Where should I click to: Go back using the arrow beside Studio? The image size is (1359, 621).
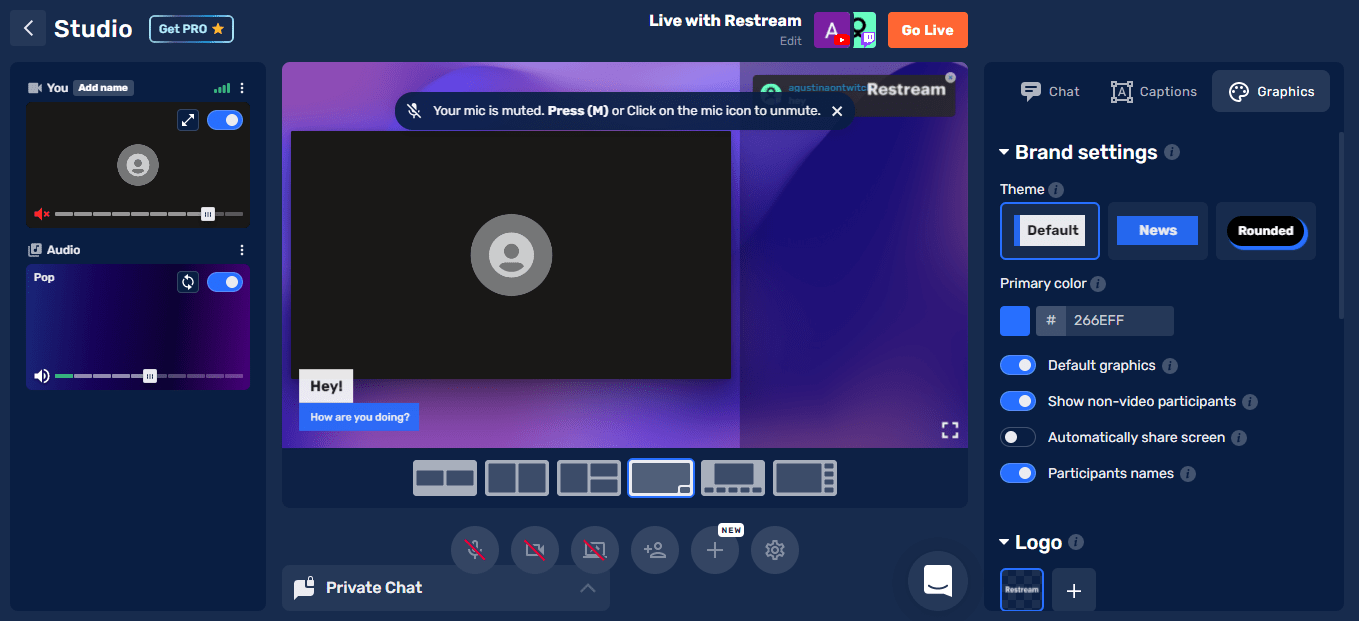coord(28,29)
